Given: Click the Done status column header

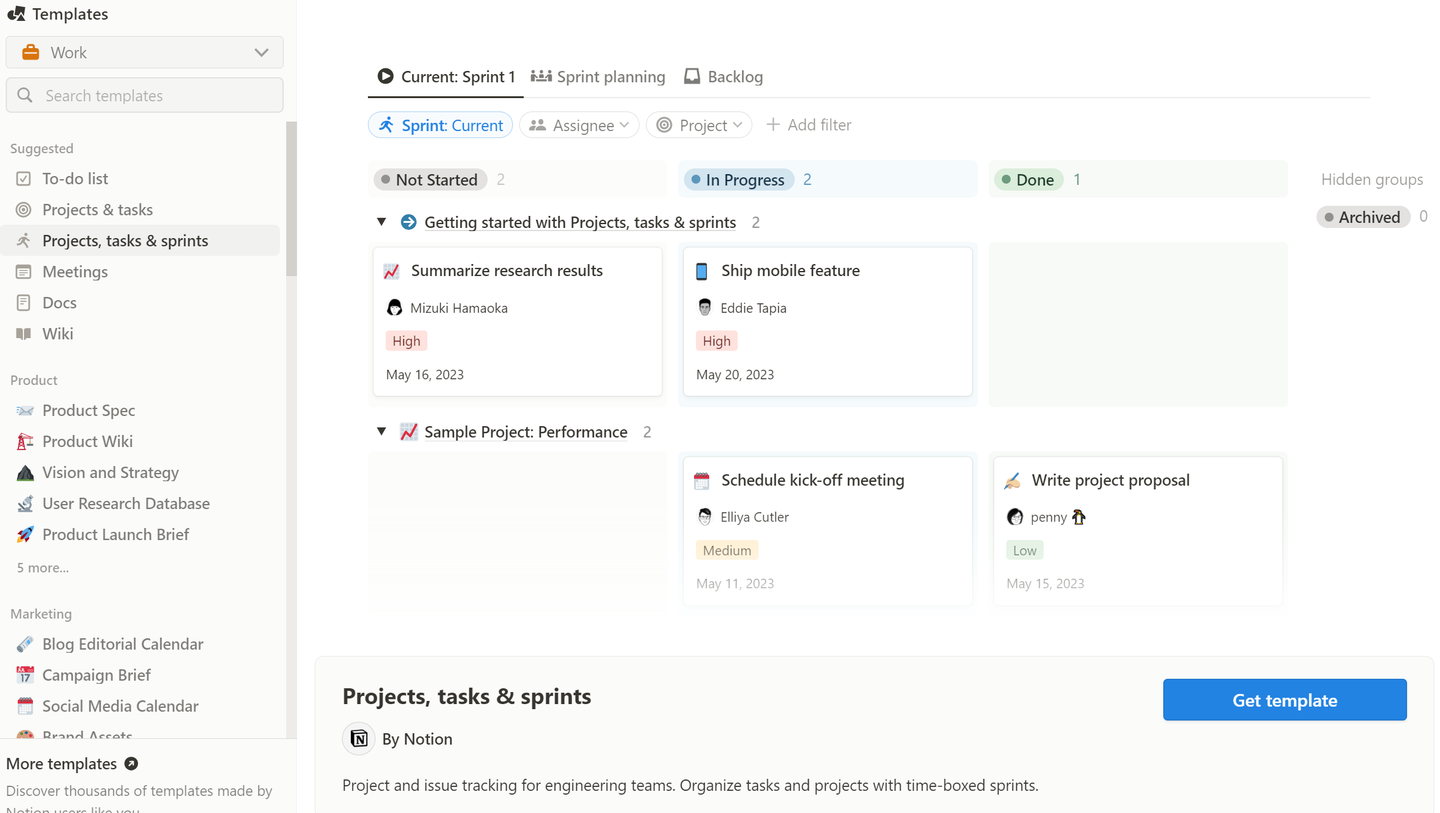Looking at the screenshot, I should point(1028,180).
